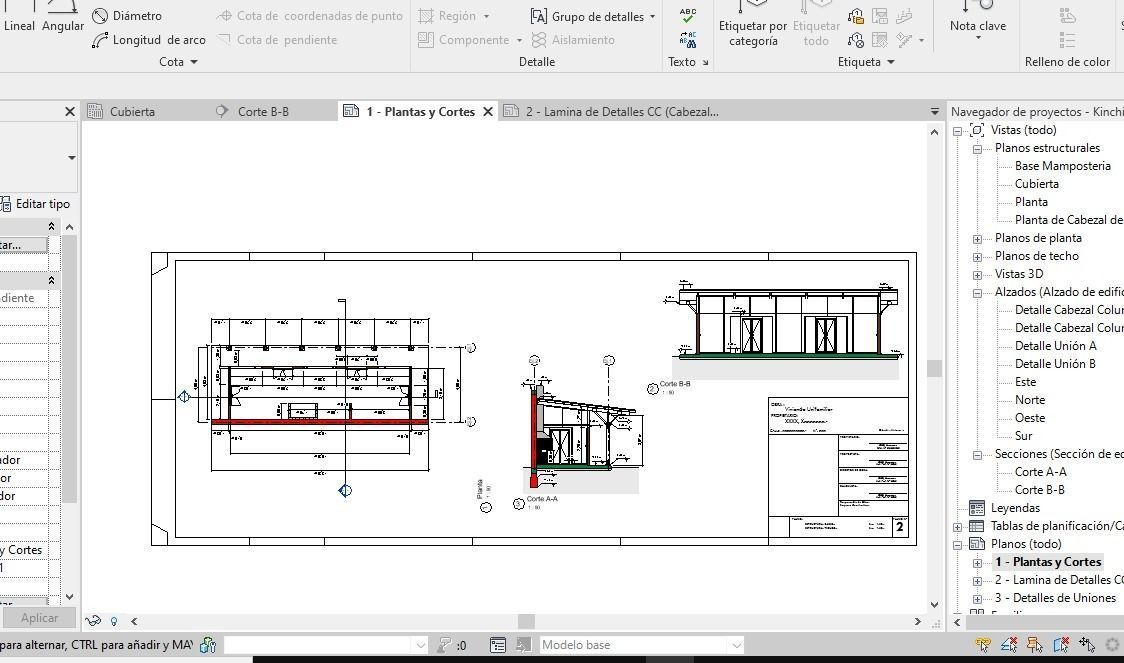The height and width of the screenshot is (663, 1124).
Task: Expand the Planos de techo node
Action: pyautogui.click(x=977, y=257)
